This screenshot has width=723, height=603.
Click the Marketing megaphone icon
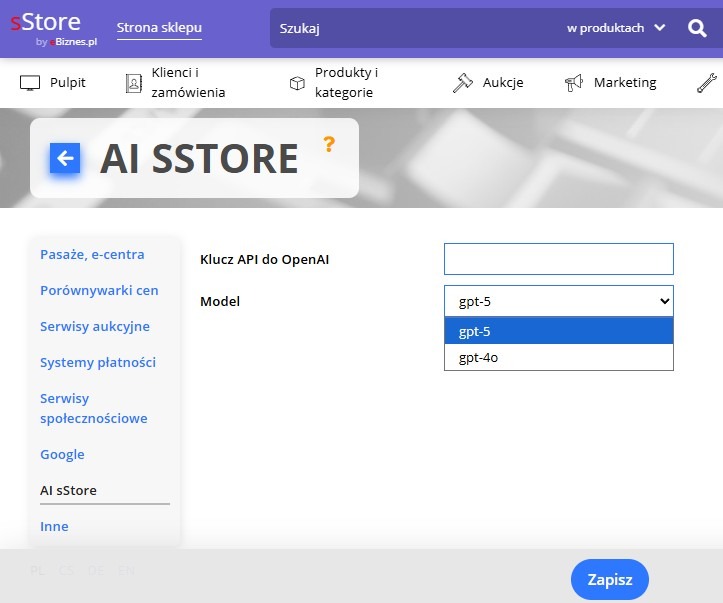pos(574,83)
